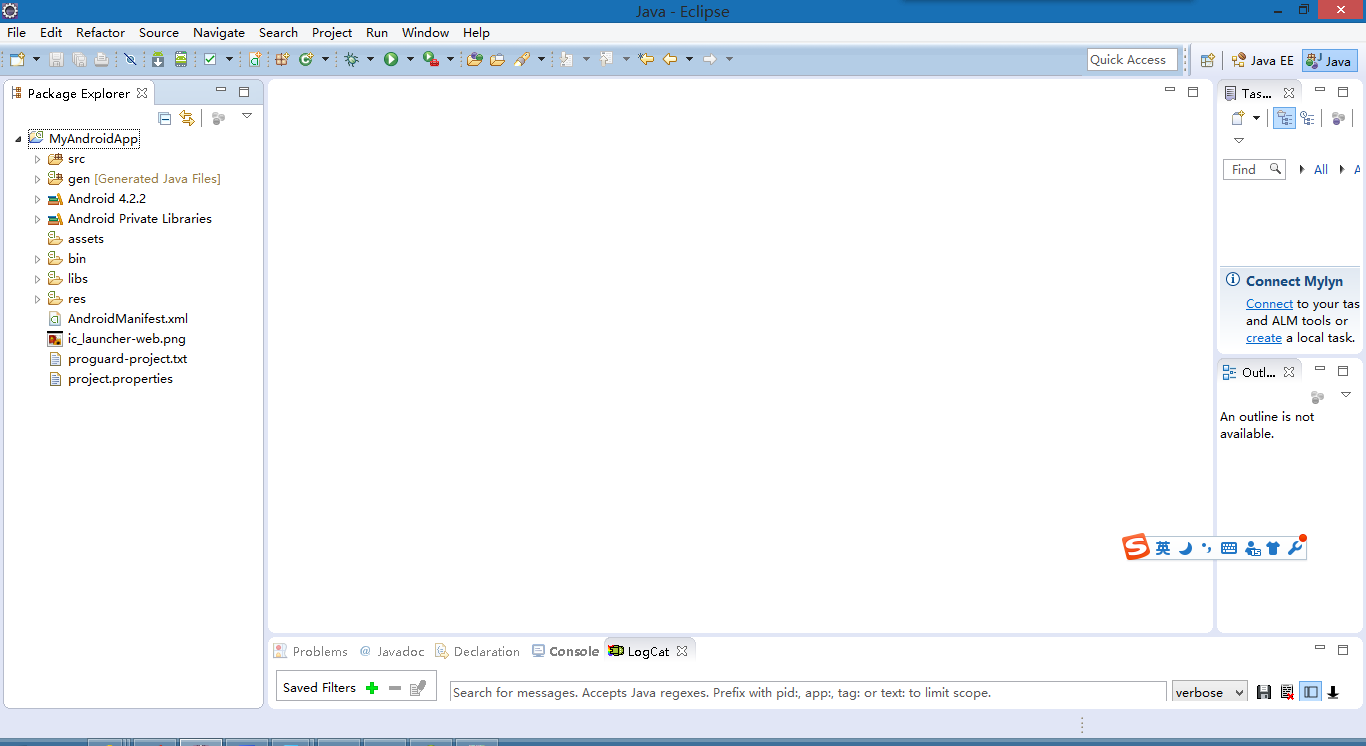Toggle the LogCat saved filters display button

click(x=1310, y=692)
